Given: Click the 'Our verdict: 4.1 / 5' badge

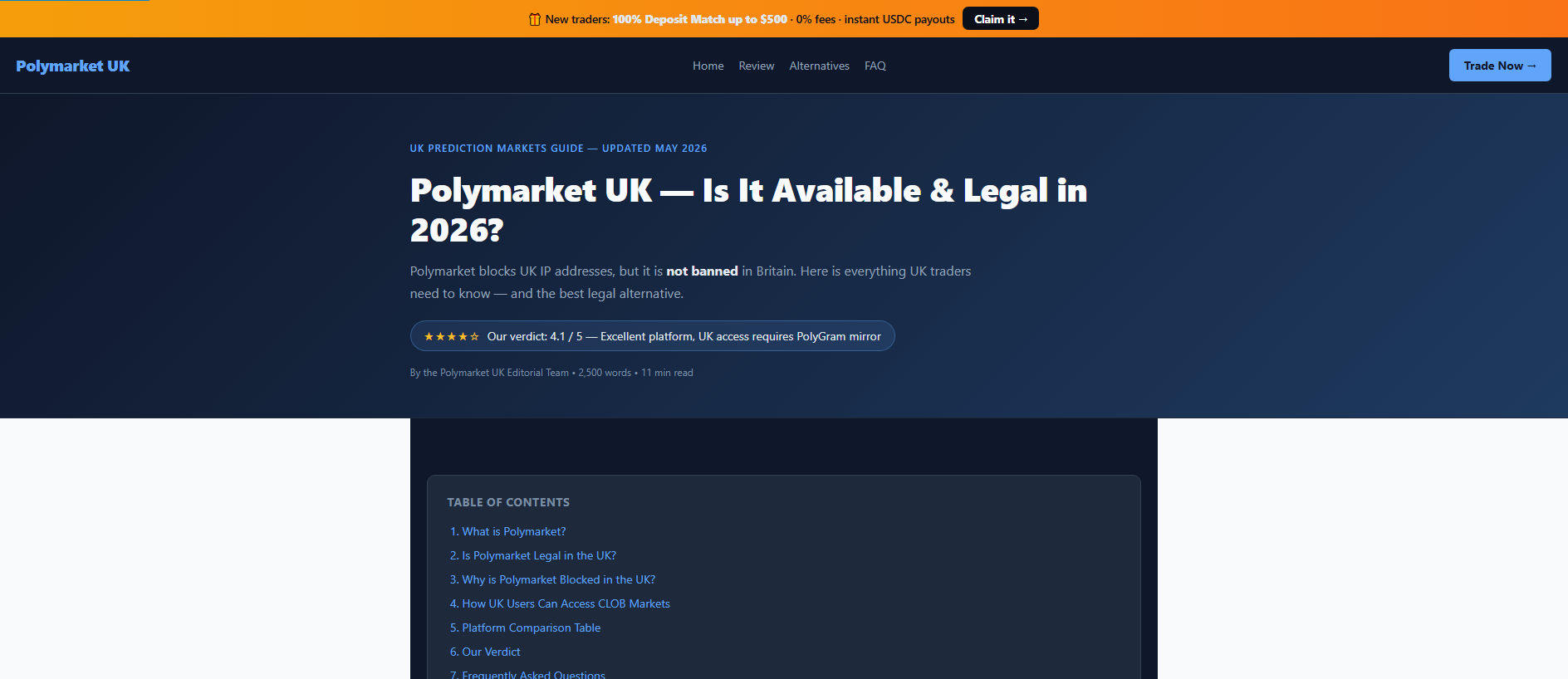Looking at the screenshot, I should click(x=652, y=336).
